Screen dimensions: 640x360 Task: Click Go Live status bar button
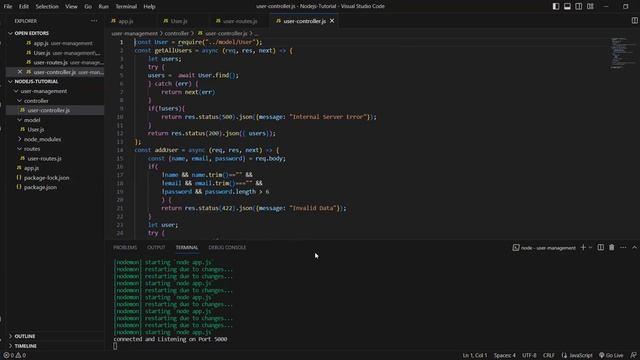[x=611, y=356]
